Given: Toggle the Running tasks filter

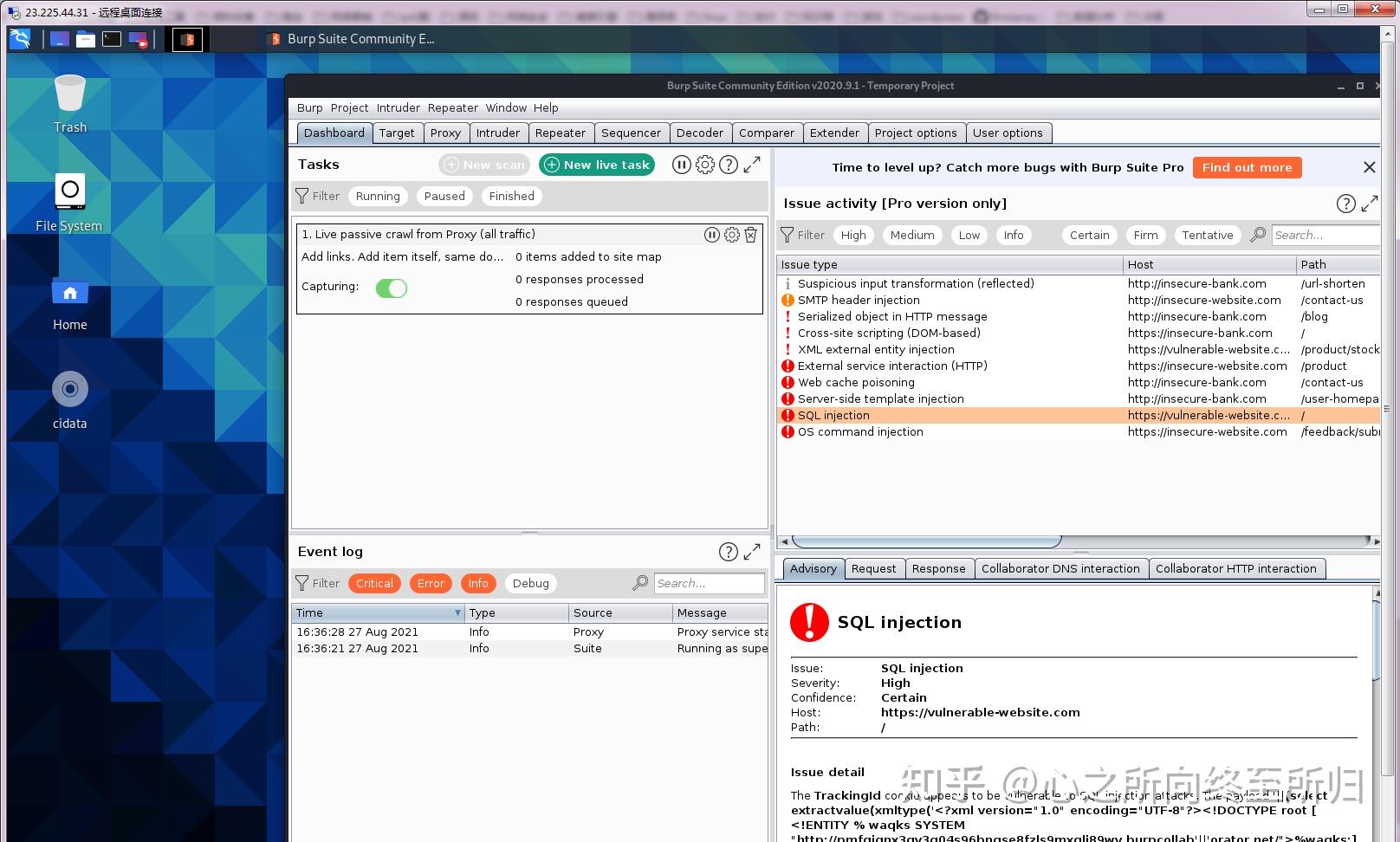Looking at the screenshot, I should 378,197.
